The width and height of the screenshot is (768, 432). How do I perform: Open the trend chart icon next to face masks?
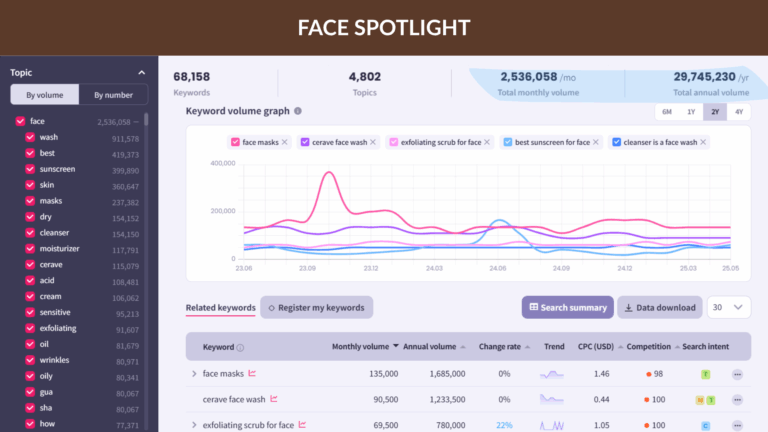coord(252,373)
